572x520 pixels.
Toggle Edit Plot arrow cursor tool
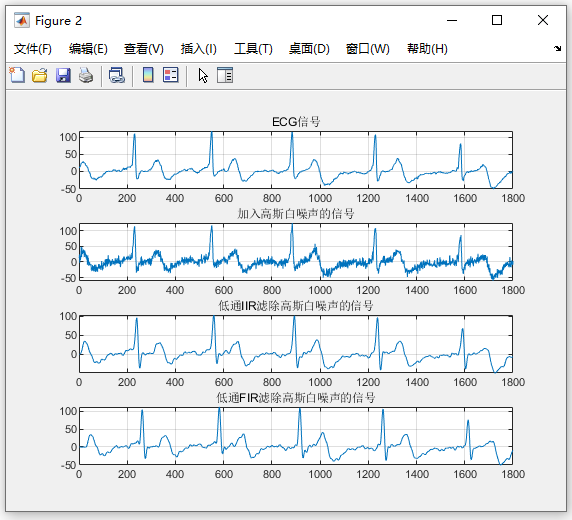click(x=203, y=76)
